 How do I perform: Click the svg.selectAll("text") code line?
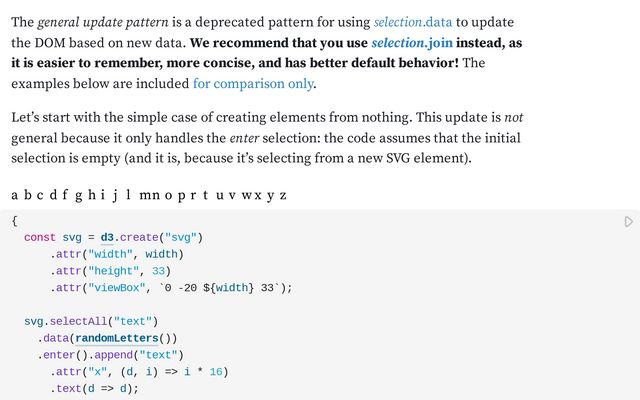(x=90, y=321)
